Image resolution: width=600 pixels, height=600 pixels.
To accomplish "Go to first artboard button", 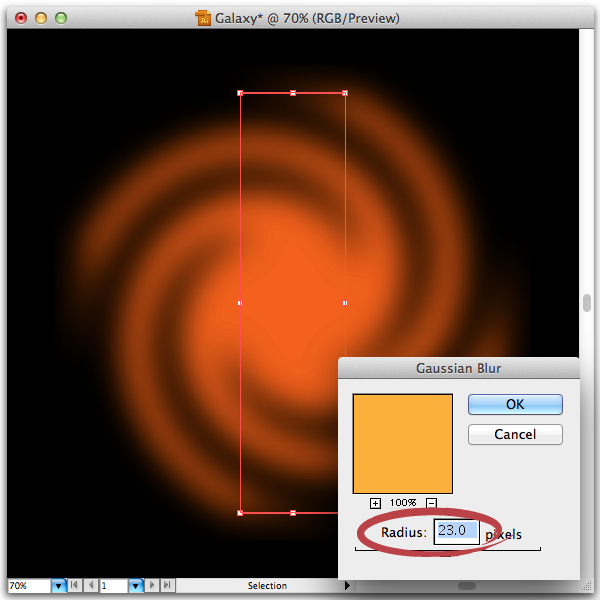I will (75, 585).
